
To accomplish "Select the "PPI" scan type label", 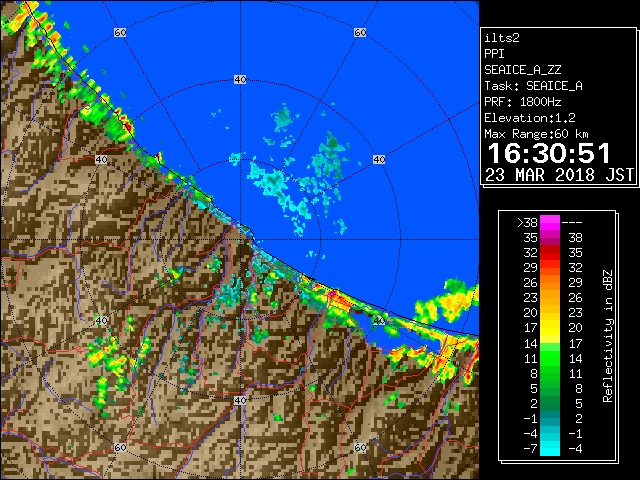I will [494, 54].
